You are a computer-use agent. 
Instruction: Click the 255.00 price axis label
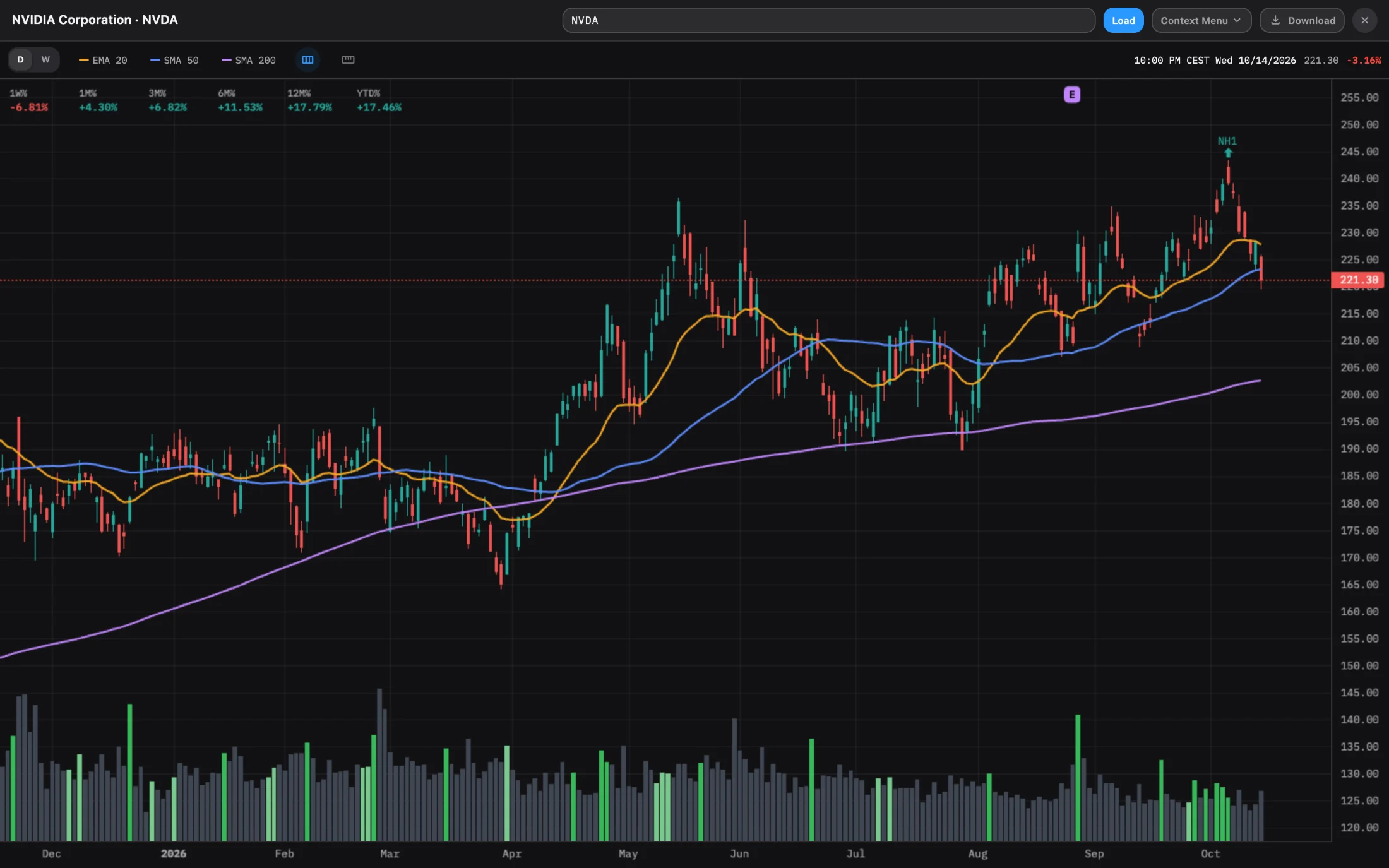1359,98
